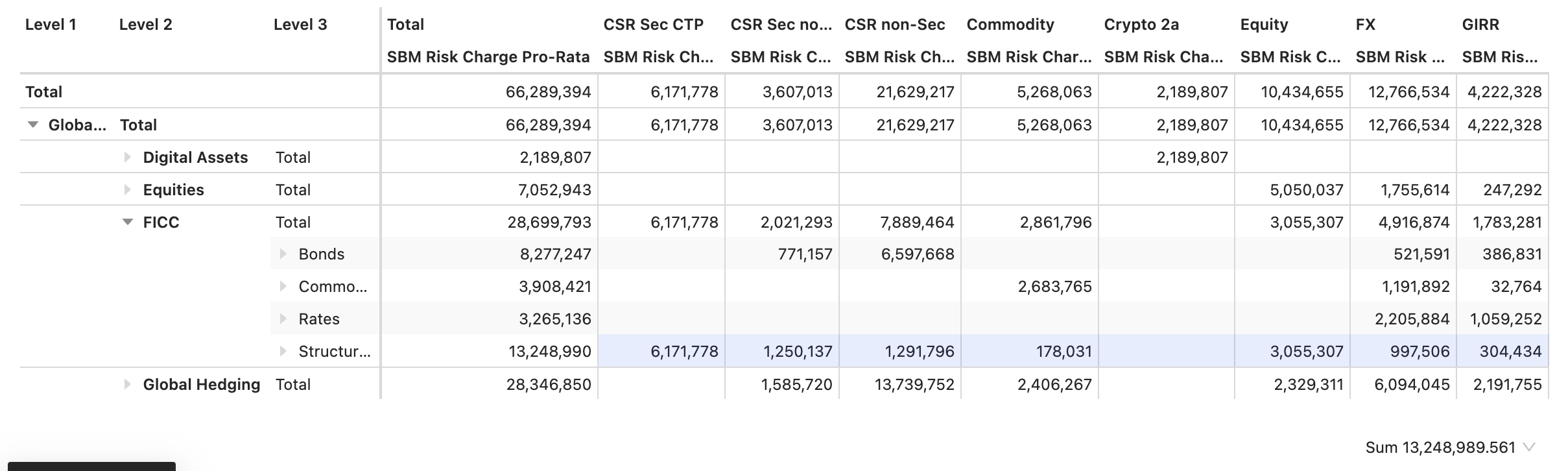Click the Level 2 column header

[145, 25]
